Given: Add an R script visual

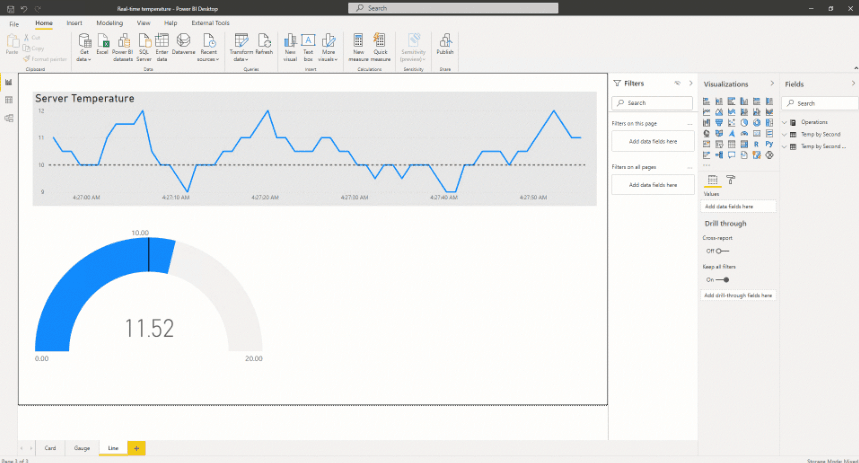Looking at the screenshot, I should (757, 144).
